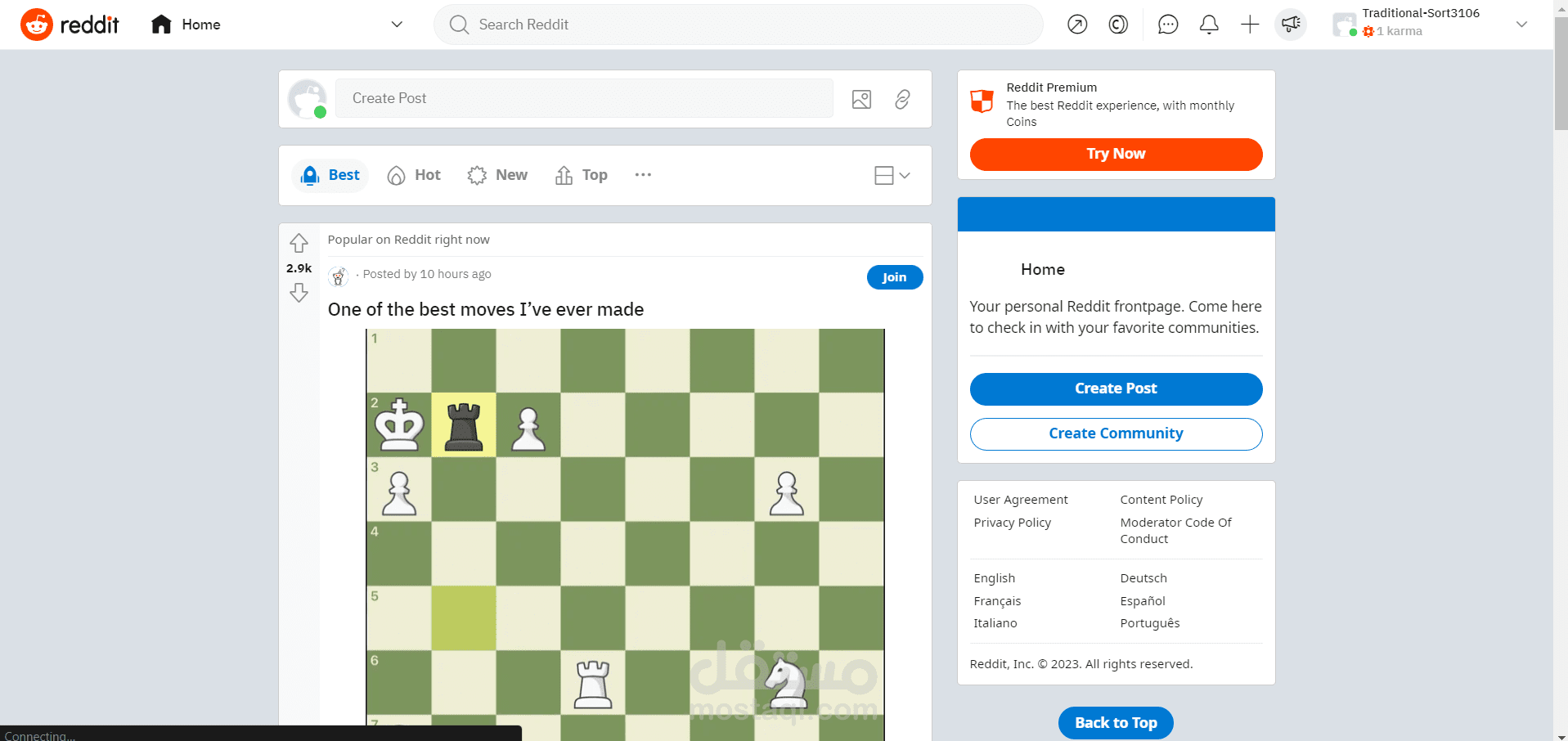1568x741 pixels.
Task: Click the Reddit logo
Action: pos(70,25)
